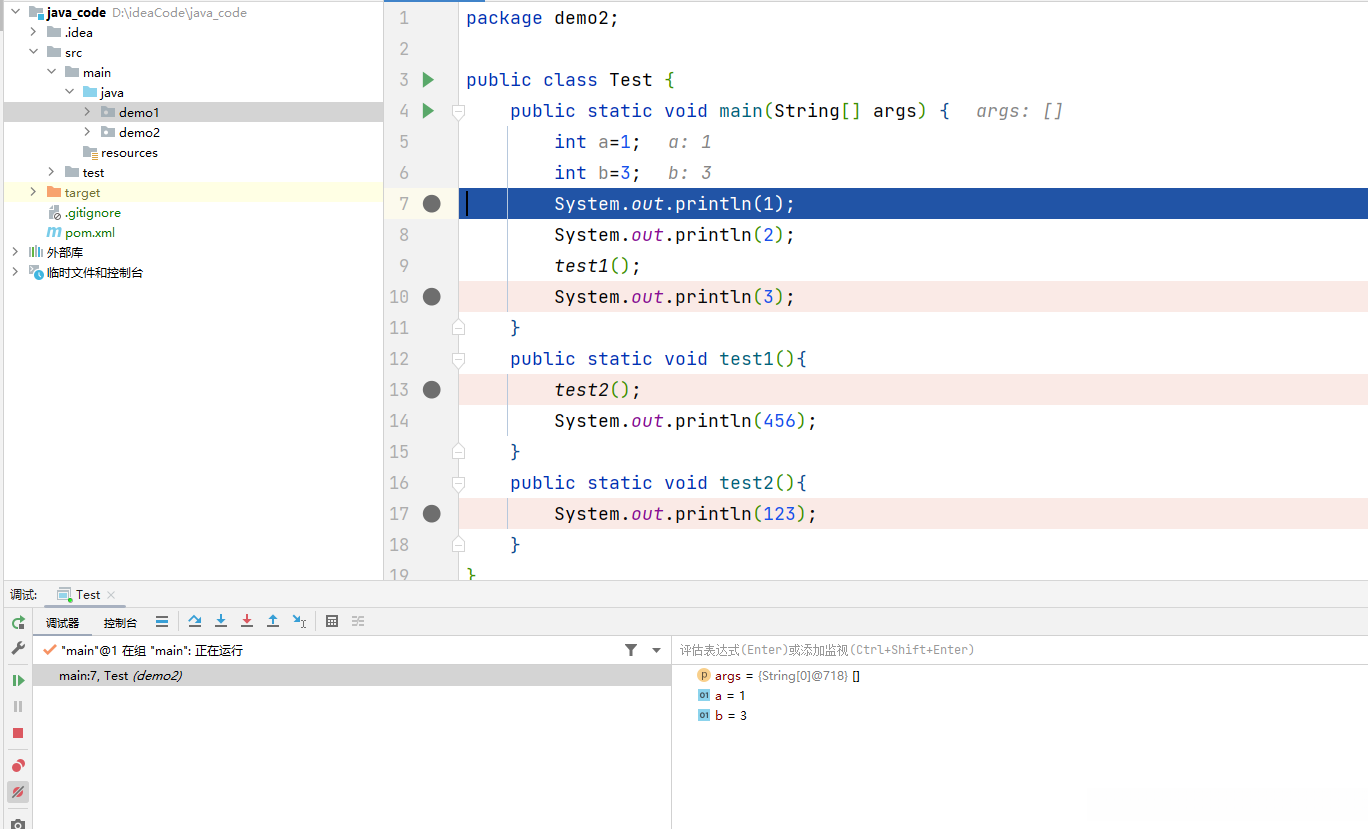Select the 调试器 debugger tab

62,623
